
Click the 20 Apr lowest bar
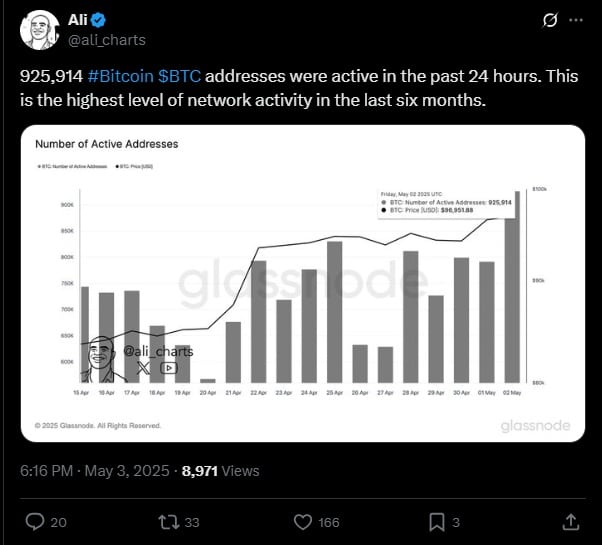[x=208, y=381]
